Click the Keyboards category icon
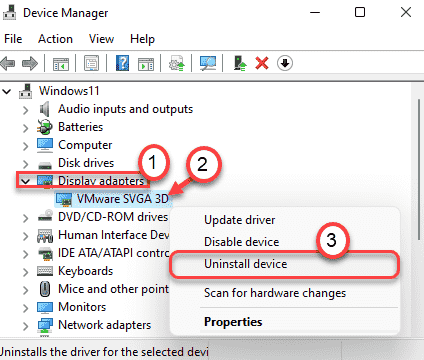This screenshot has width=424, height=360. (45, 271)
